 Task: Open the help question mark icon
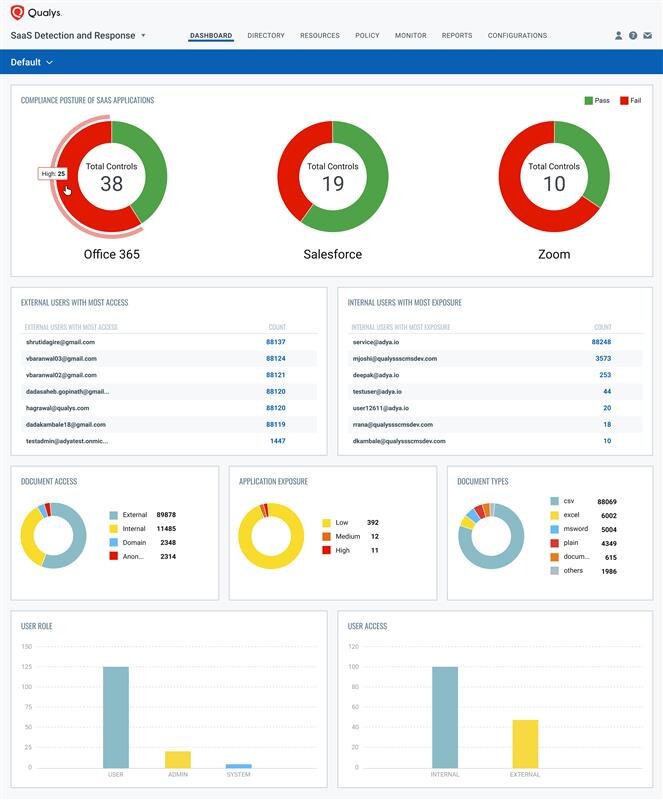coord(633,35)
